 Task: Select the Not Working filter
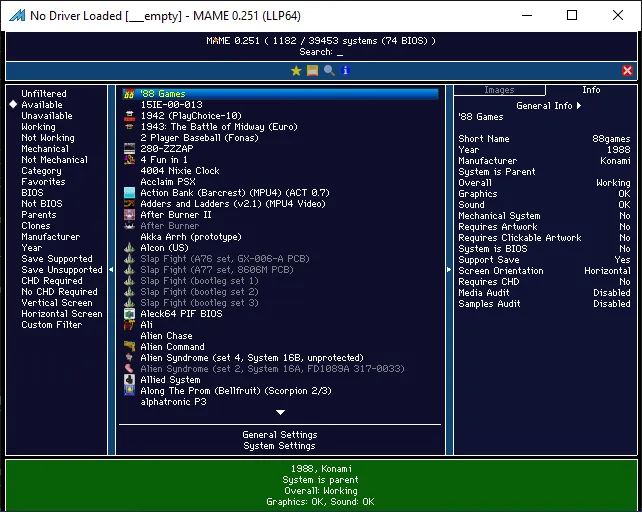click(48, 138)
